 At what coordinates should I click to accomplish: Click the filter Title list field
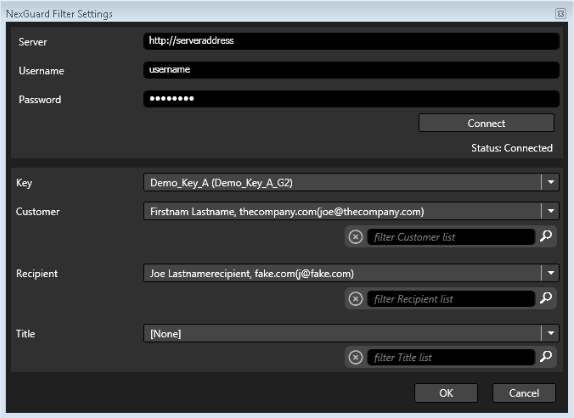[x=451, y=357]
